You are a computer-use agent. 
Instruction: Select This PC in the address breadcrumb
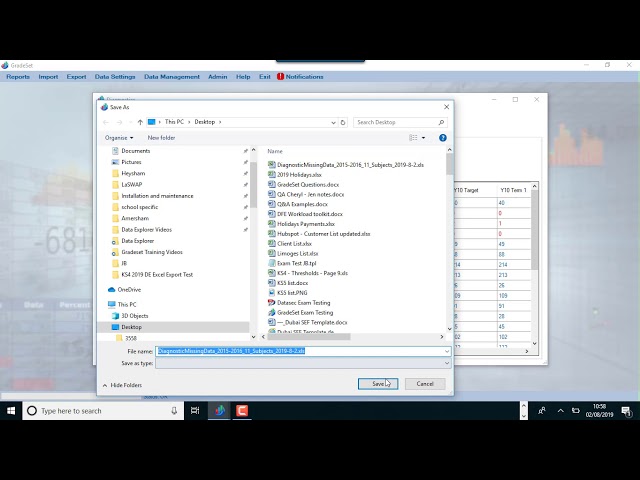[x=174, y=122]
